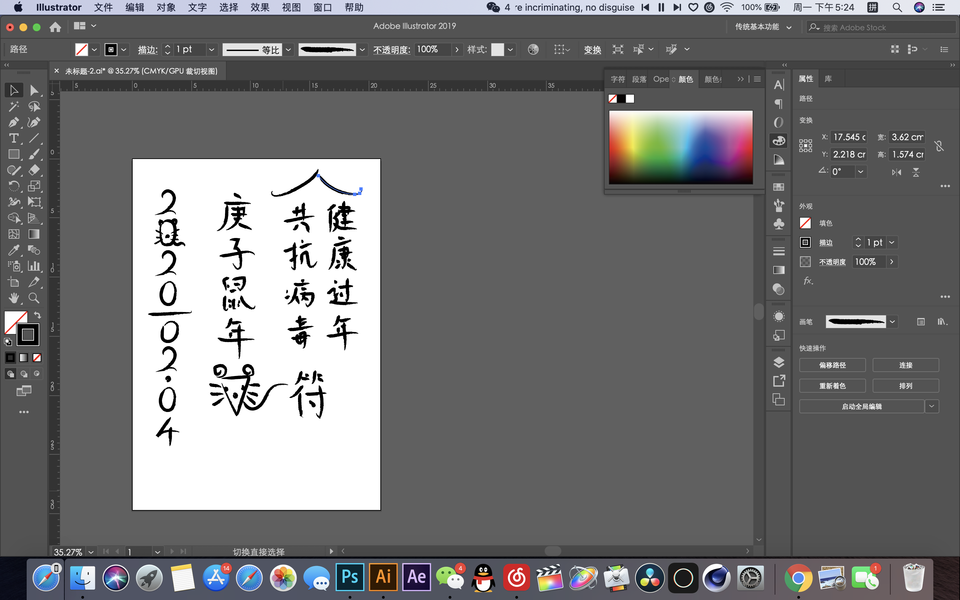Click the 偏移路径 (Offset Path) button

[832, 365]
